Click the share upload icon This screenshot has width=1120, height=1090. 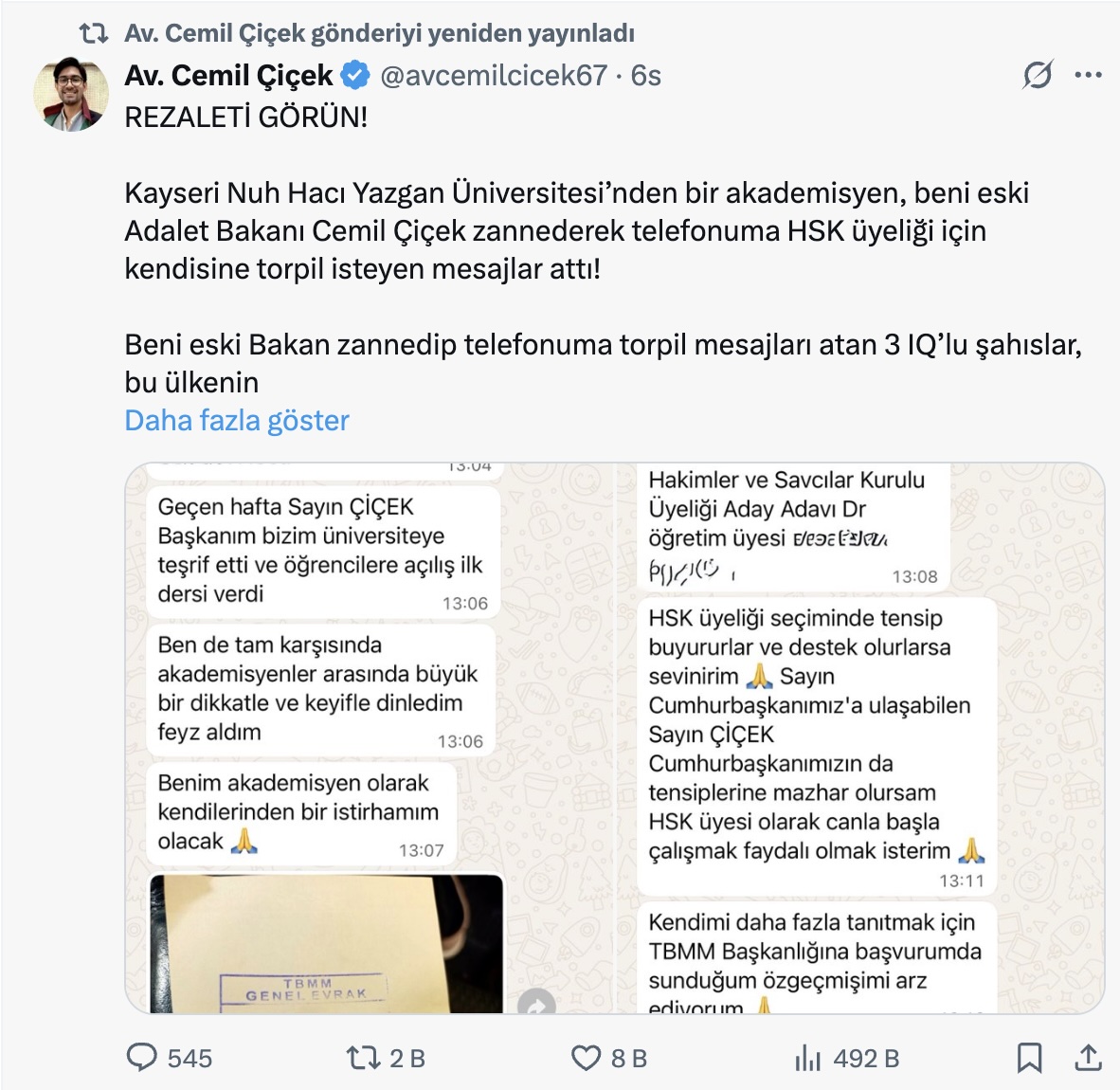[x=1089, y=1057]
